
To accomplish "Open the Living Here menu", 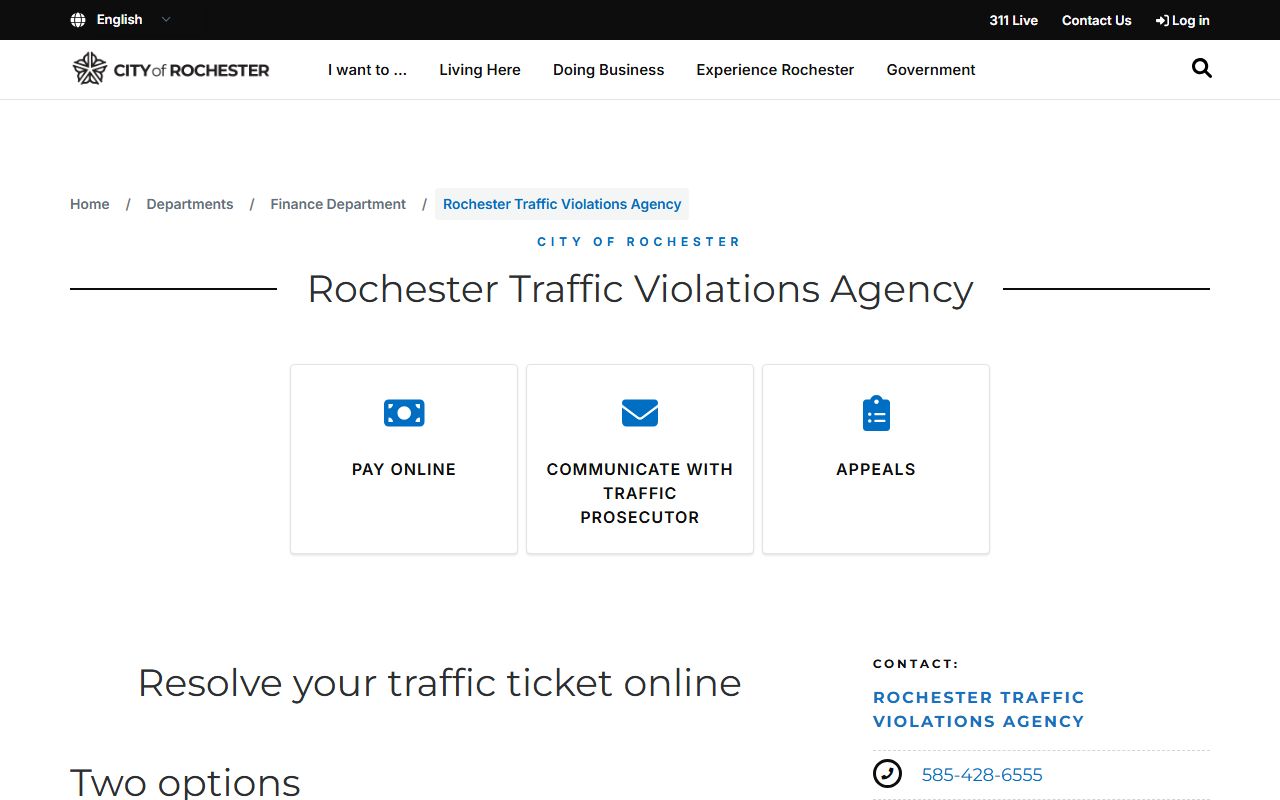I will coord(480,70).
